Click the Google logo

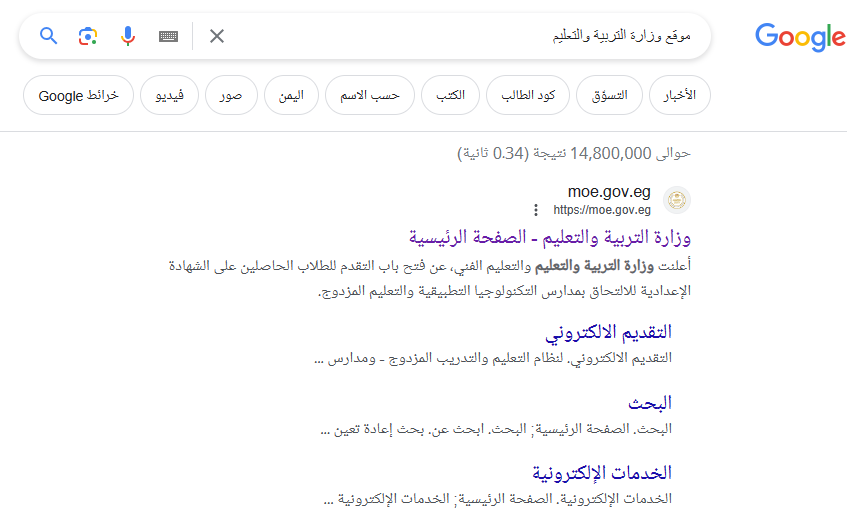tap(800, 37)
